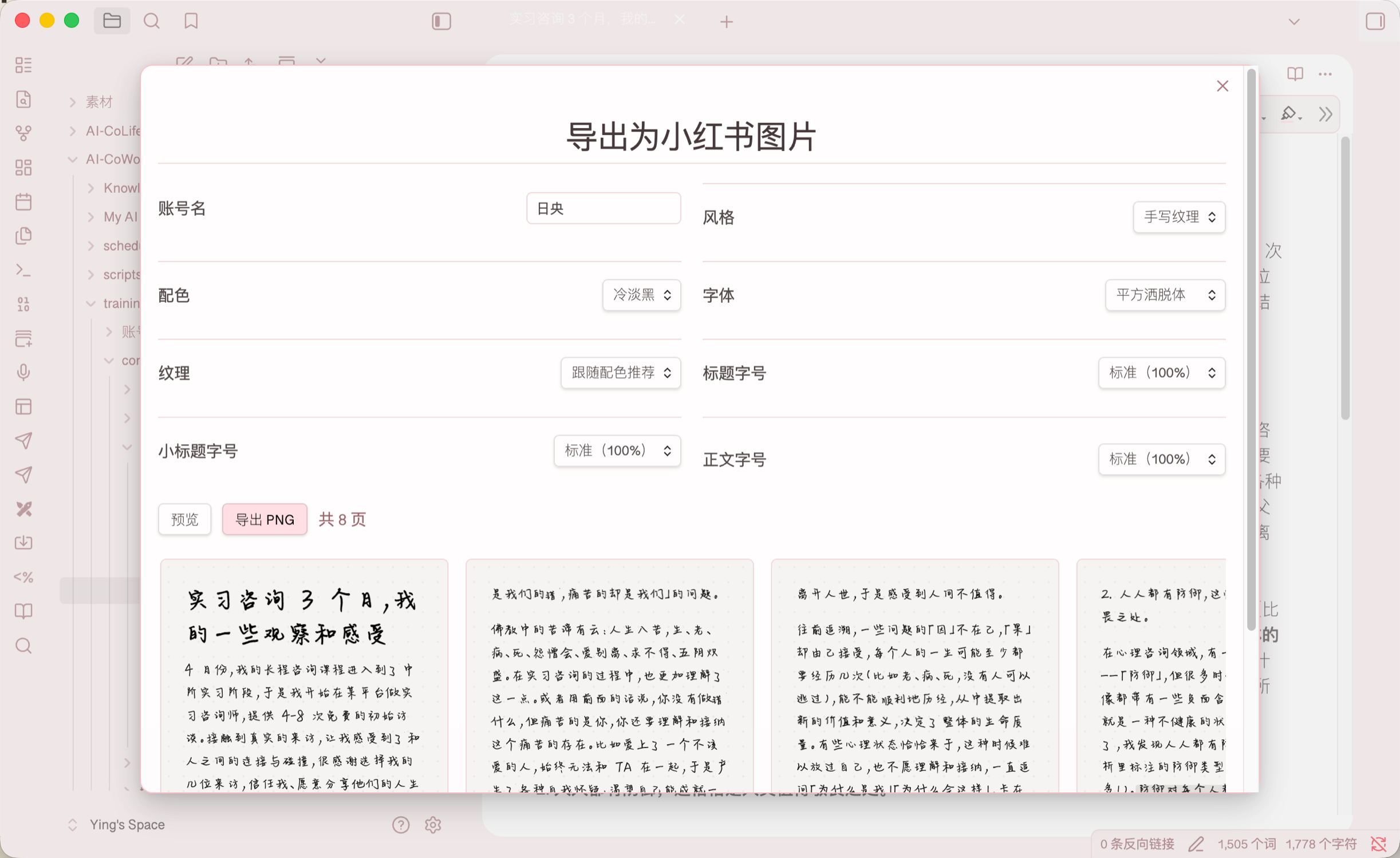Click the 导出 PNG button
This screenshot has width=1400, height=858.
pyautogui.click(x=265, y=519)
